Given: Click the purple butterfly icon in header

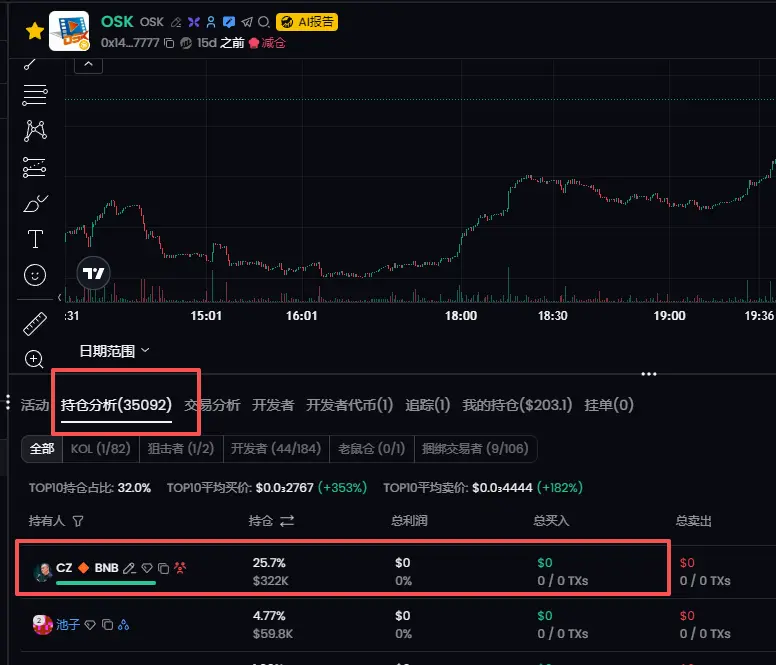Looking at the screenshot, I should tap(194, 22).
